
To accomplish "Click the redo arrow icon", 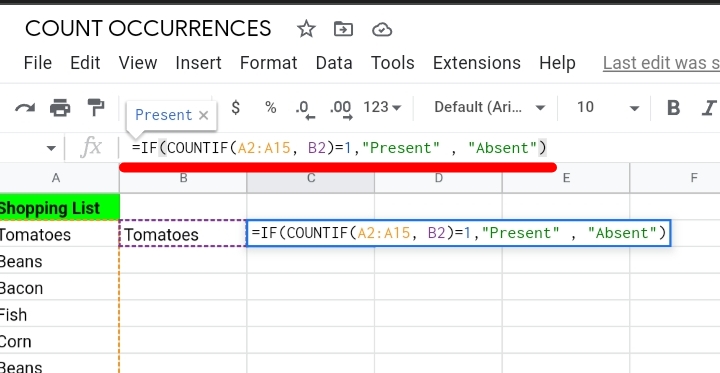I will click(x=25, y=108).
